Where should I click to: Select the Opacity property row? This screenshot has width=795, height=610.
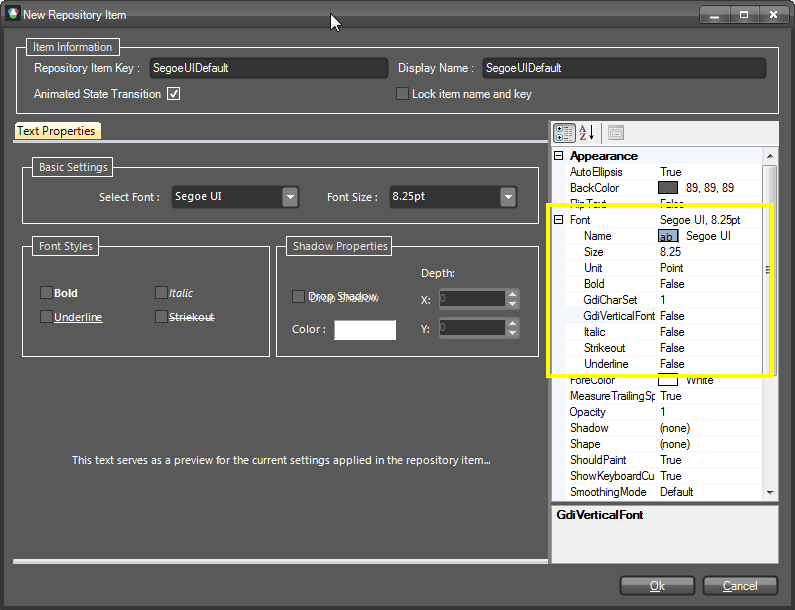pyautogui.click(x=663, y=412)
